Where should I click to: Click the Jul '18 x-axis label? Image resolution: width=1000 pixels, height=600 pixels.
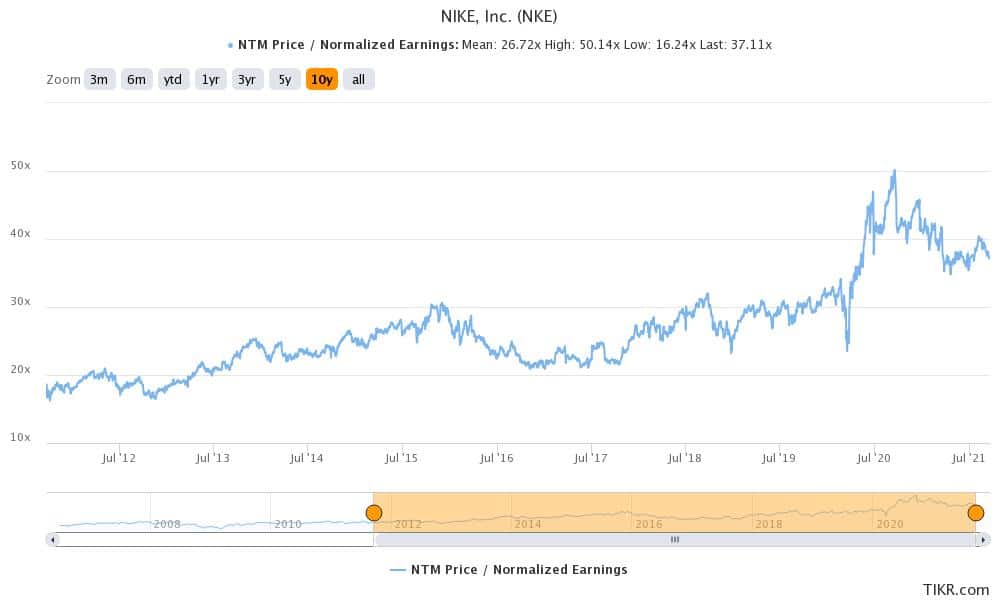point(684,458)
